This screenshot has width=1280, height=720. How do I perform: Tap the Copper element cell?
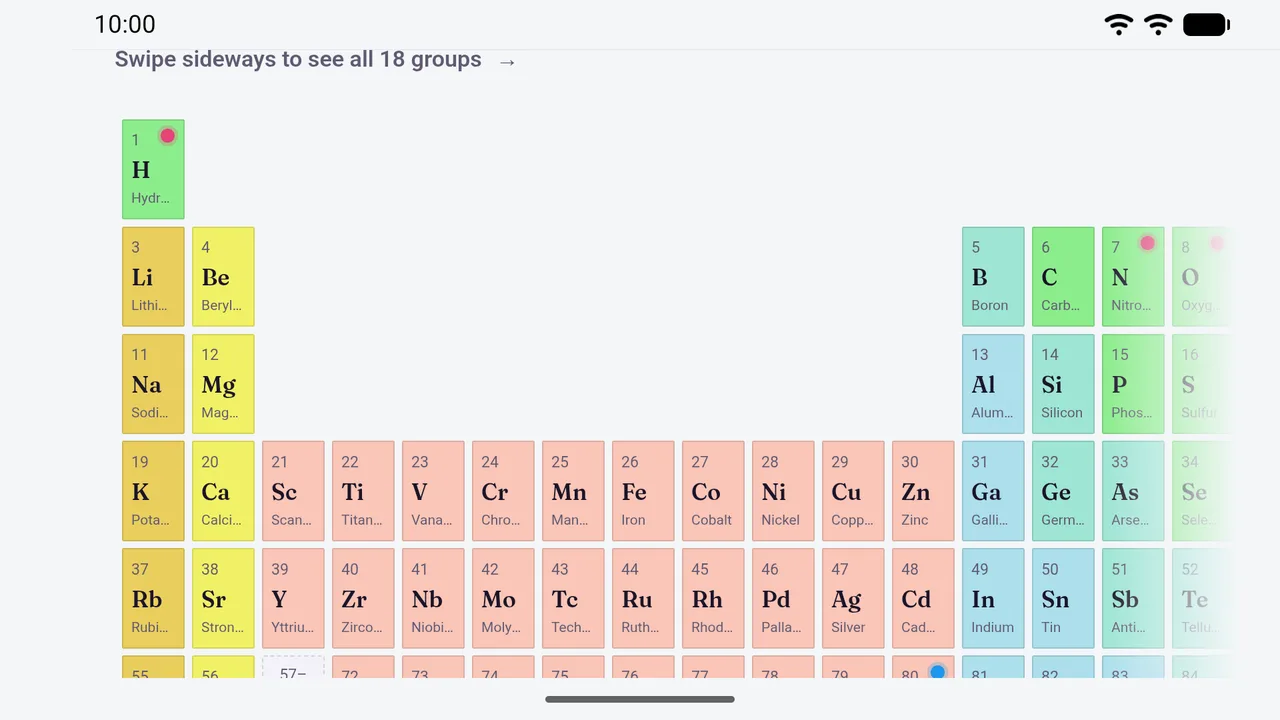[853, 491]
